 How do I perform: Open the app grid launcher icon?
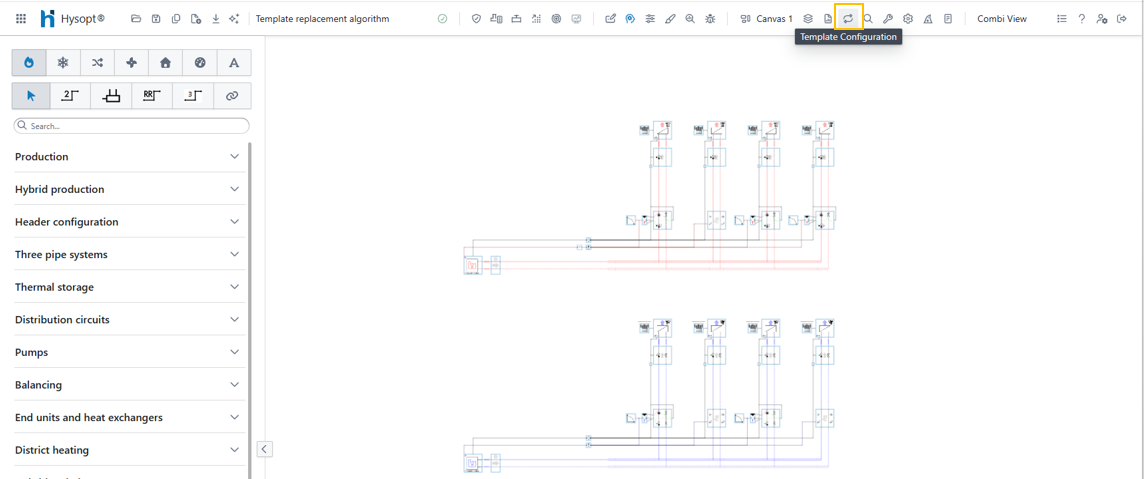pos(21,19)
